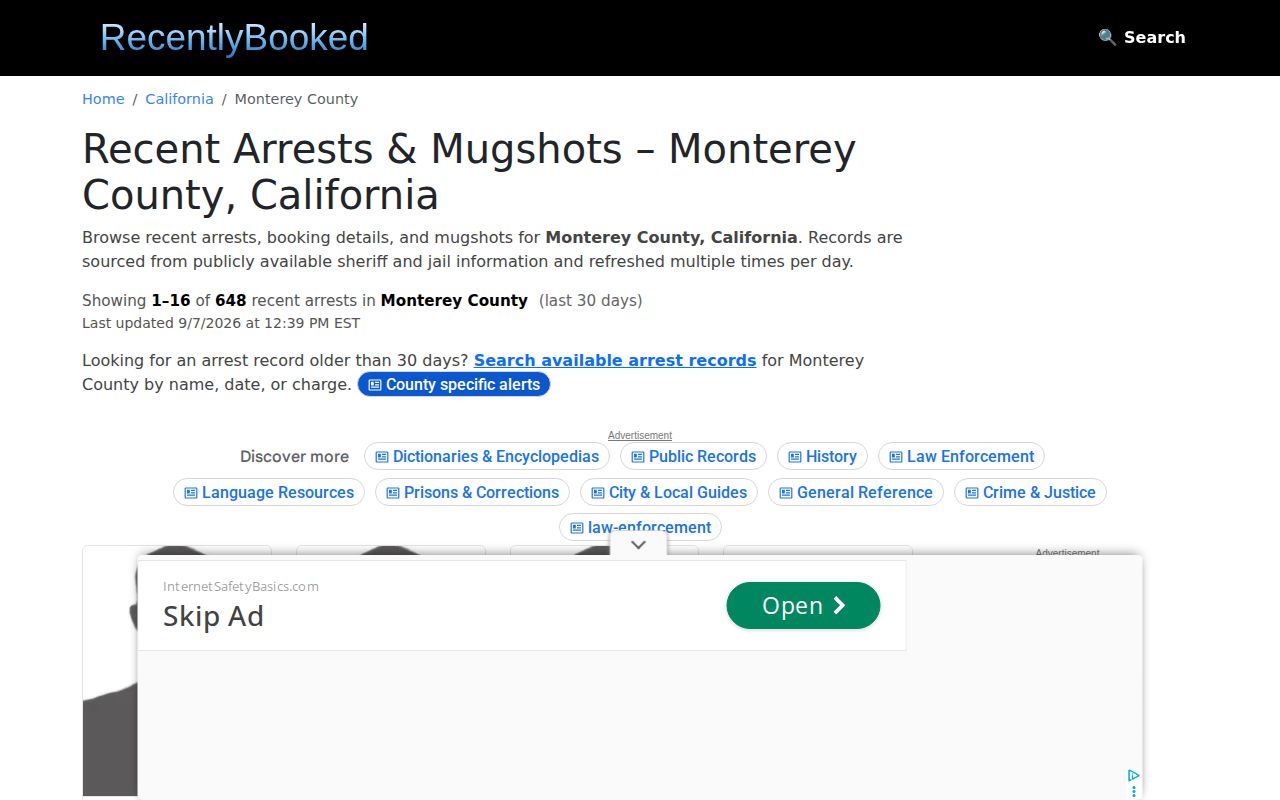Collapse the ad overlay with chevron

point(639,545)
